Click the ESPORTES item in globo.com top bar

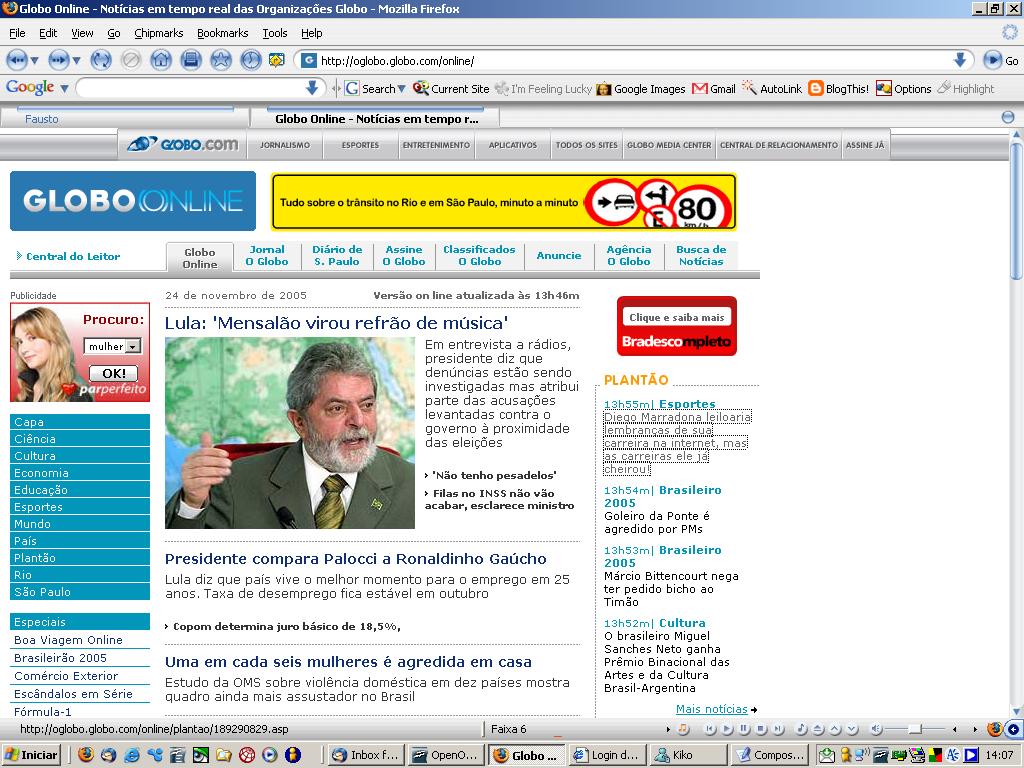click(x=360, y=145)
